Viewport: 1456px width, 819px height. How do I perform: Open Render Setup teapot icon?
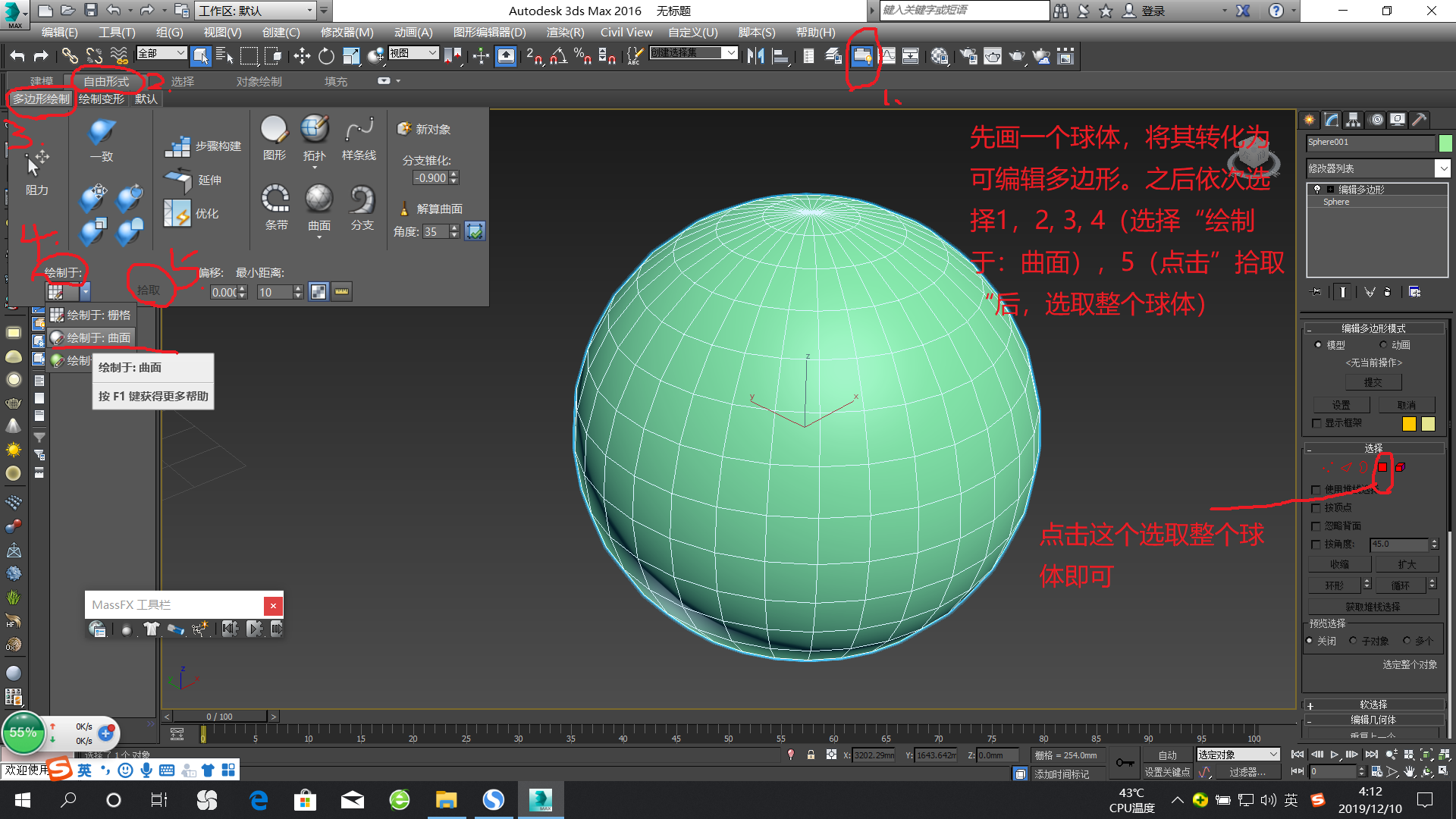coord(968,55)
